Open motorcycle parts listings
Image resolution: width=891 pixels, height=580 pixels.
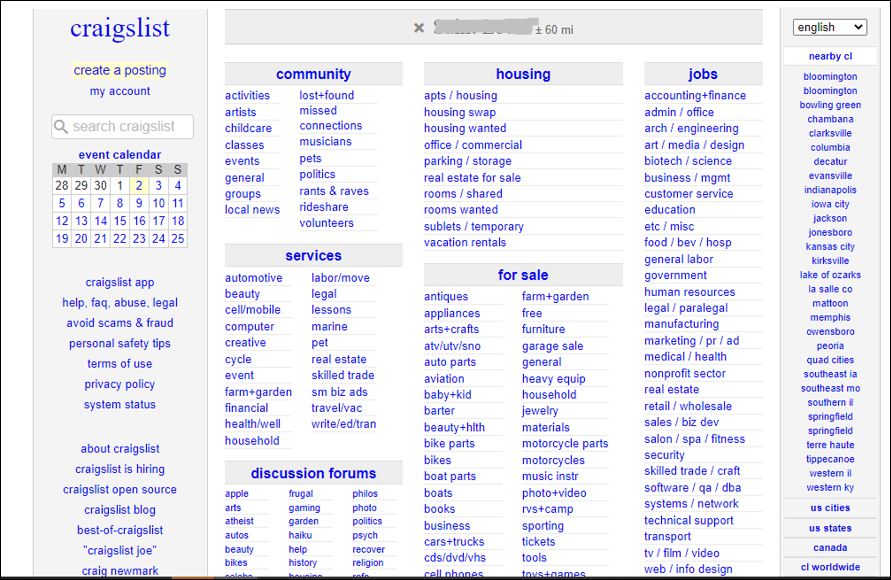pyautogui.click(x=565, y=444)
